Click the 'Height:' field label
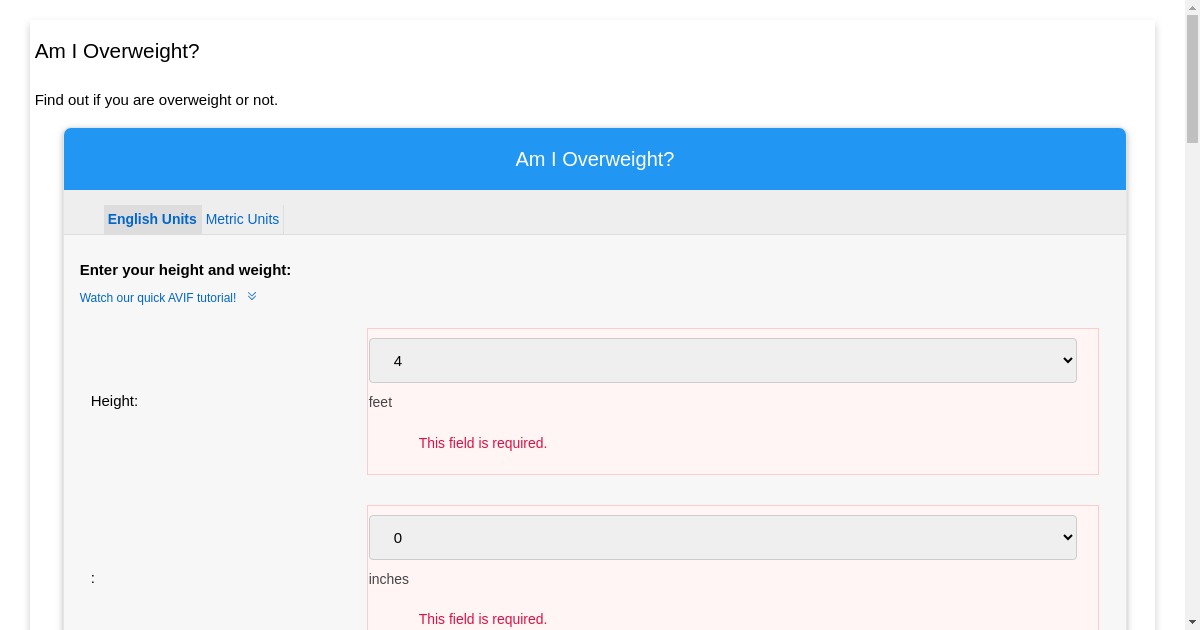Image resolution: width=1200 pixels, height=630 pixels. [x=114, y=401]
